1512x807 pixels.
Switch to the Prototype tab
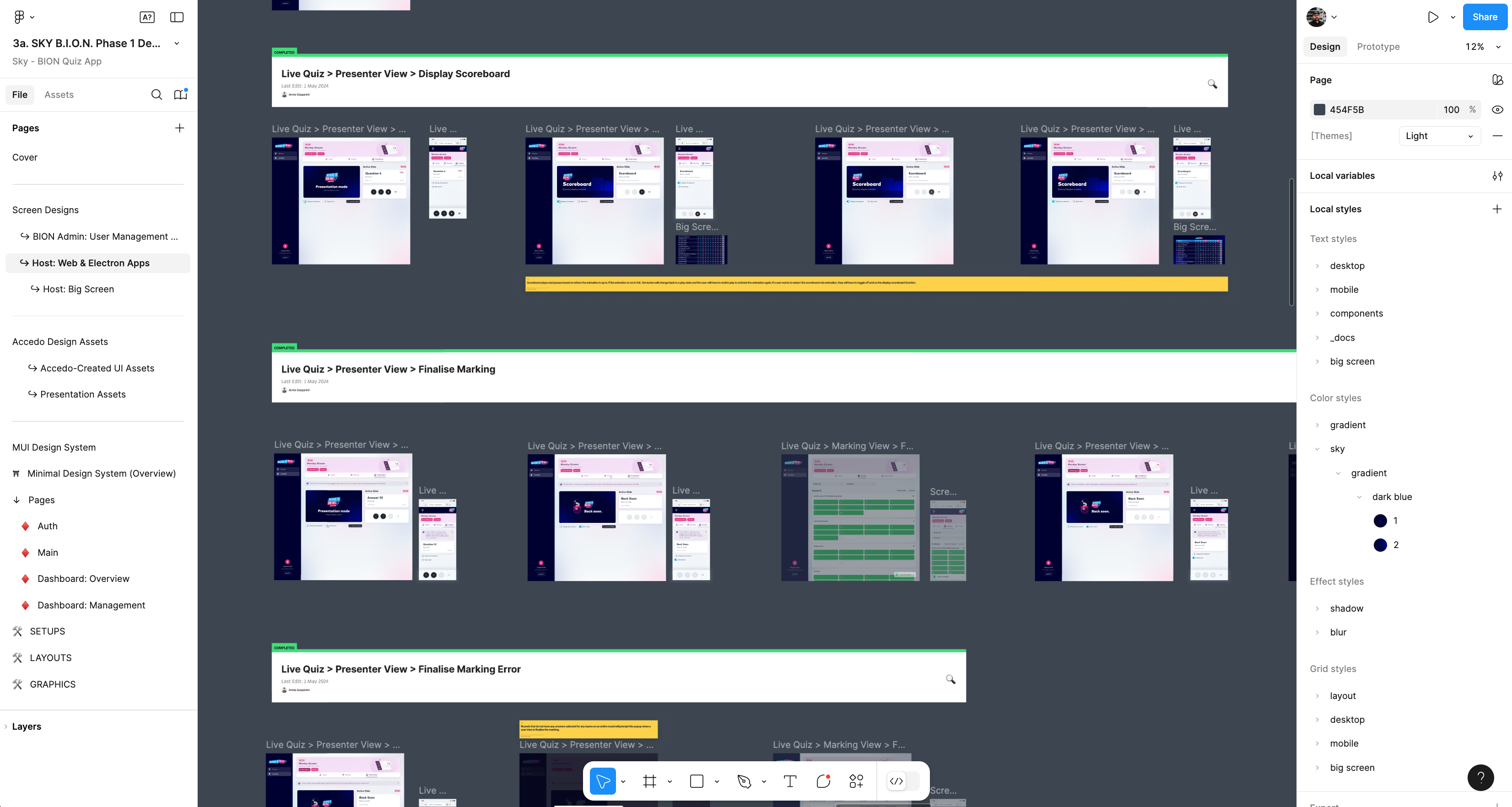click(x=1377, y=46)
